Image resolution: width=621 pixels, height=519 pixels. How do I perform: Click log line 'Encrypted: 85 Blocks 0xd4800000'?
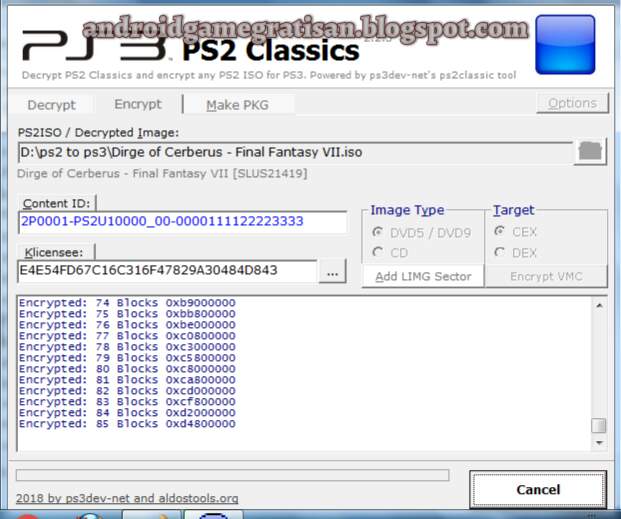coord(127,424)
